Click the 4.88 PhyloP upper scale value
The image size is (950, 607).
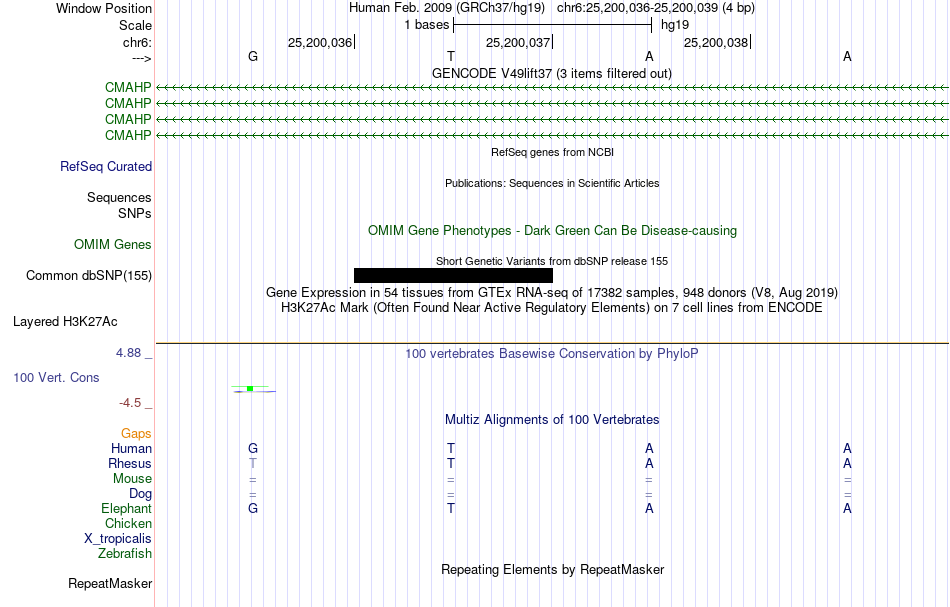[128, 353]
